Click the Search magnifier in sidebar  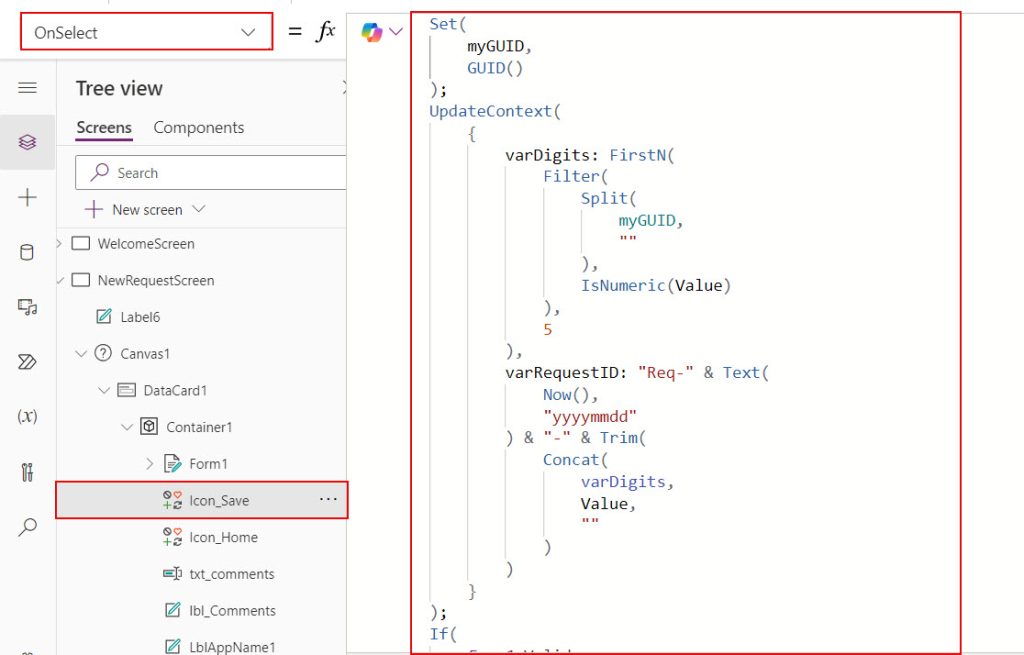coord(27,526)
